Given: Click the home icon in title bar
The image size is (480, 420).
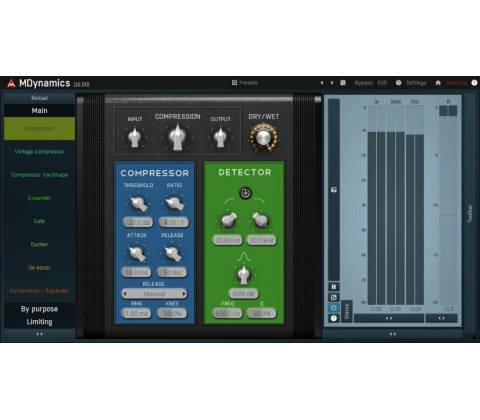Looking at the screenshot, I should (x=438, y=83).
